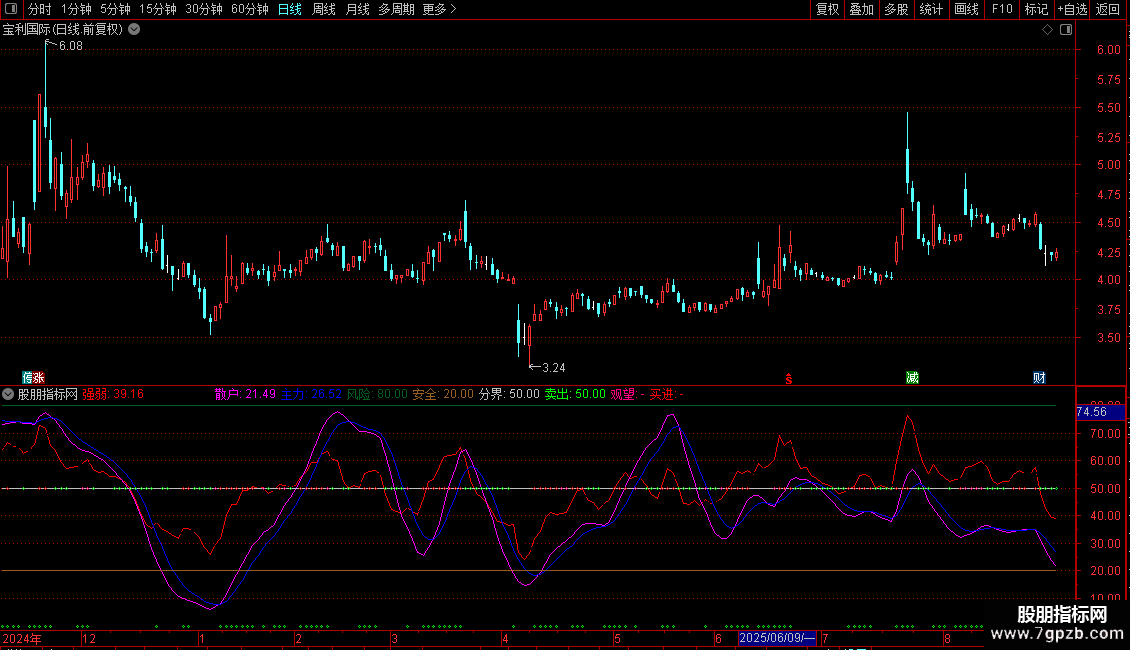Click the highlighted 2025/06/09 date on timeline
Image resolution: width=1130 pixels, height=650 pixels.
coord(777,638)
